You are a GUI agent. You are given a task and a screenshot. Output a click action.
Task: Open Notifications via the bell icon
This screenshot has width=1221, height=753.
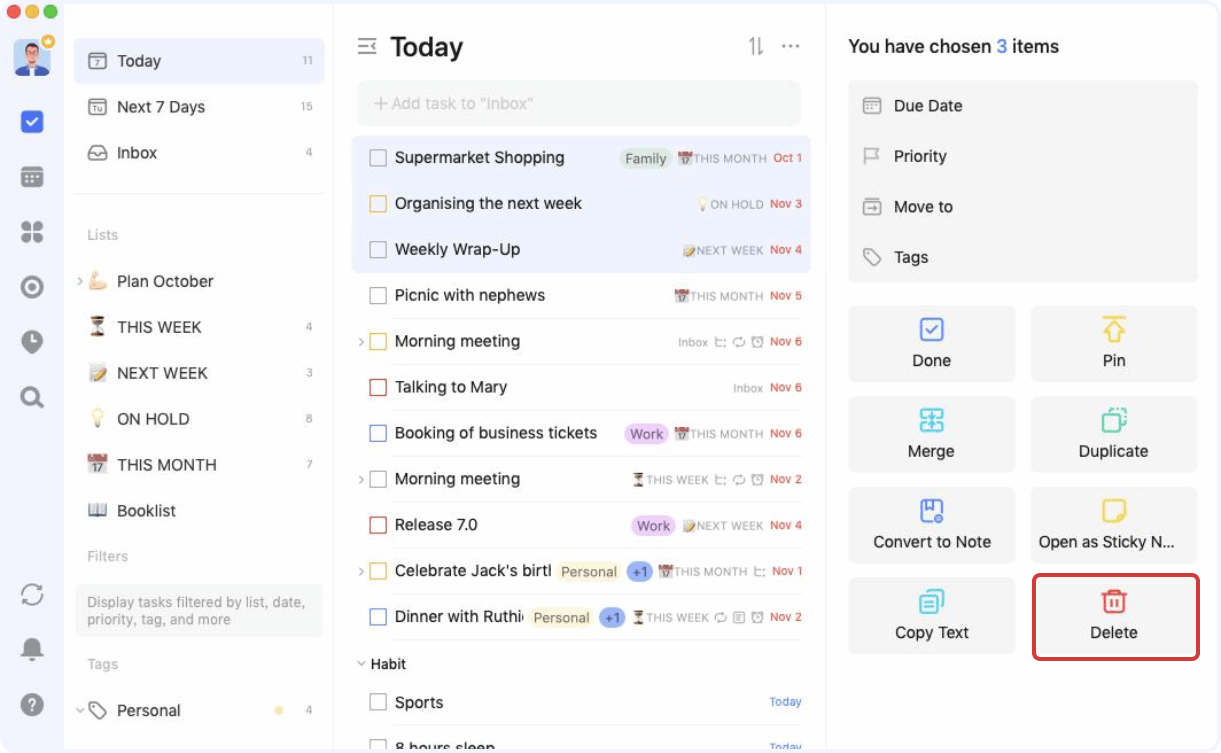[x=31, y=649]
